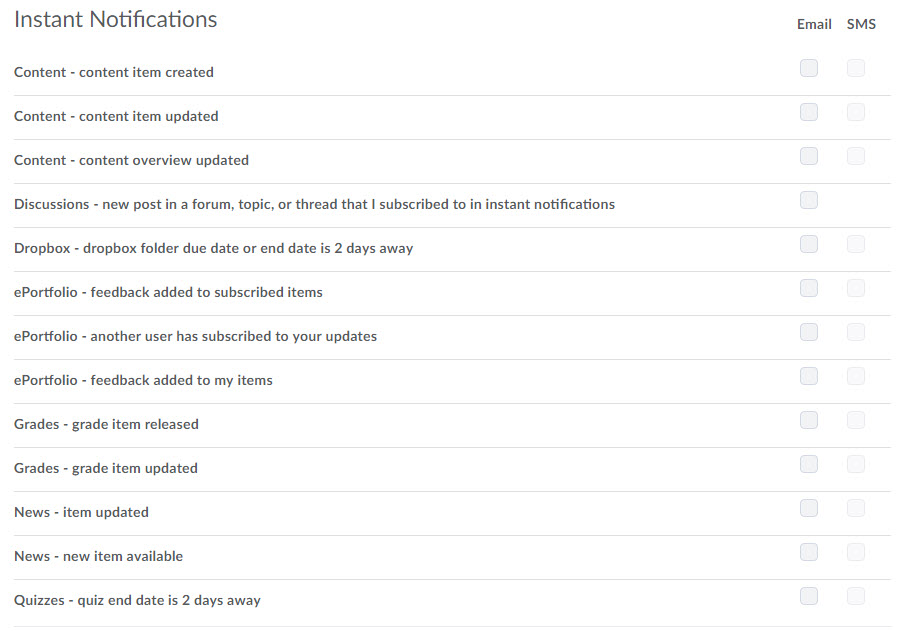This screenshot has height=631, width=907.
Task: Tick SMS for Dropbox due date notification
Action: [856, 244]
